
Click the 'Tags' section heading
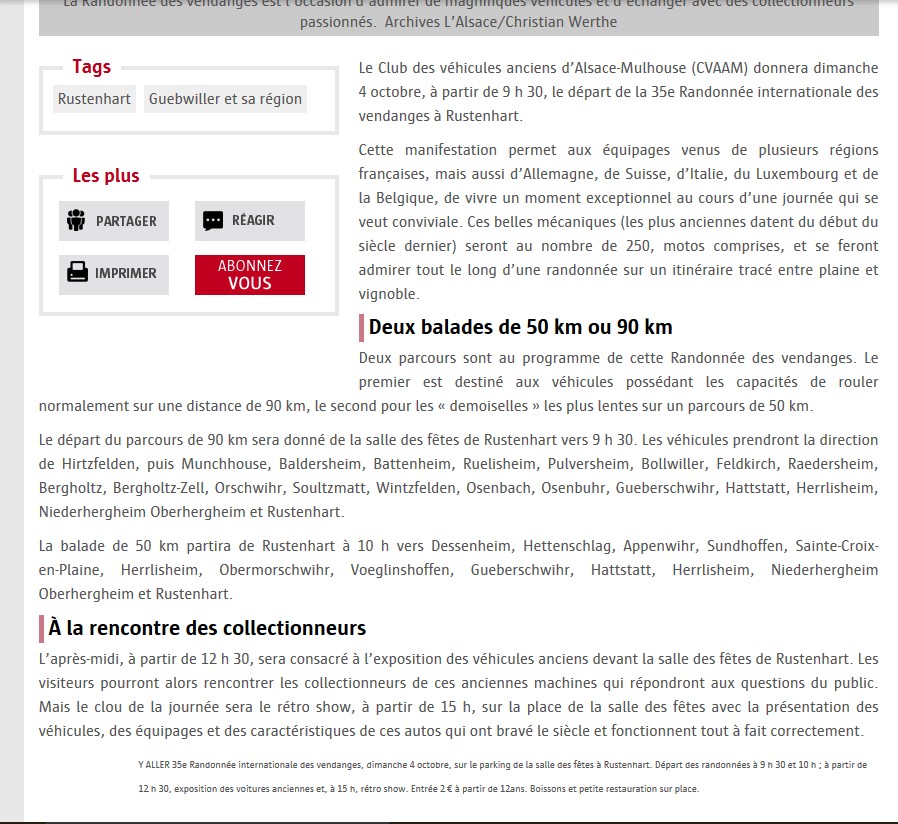(92, 66)
